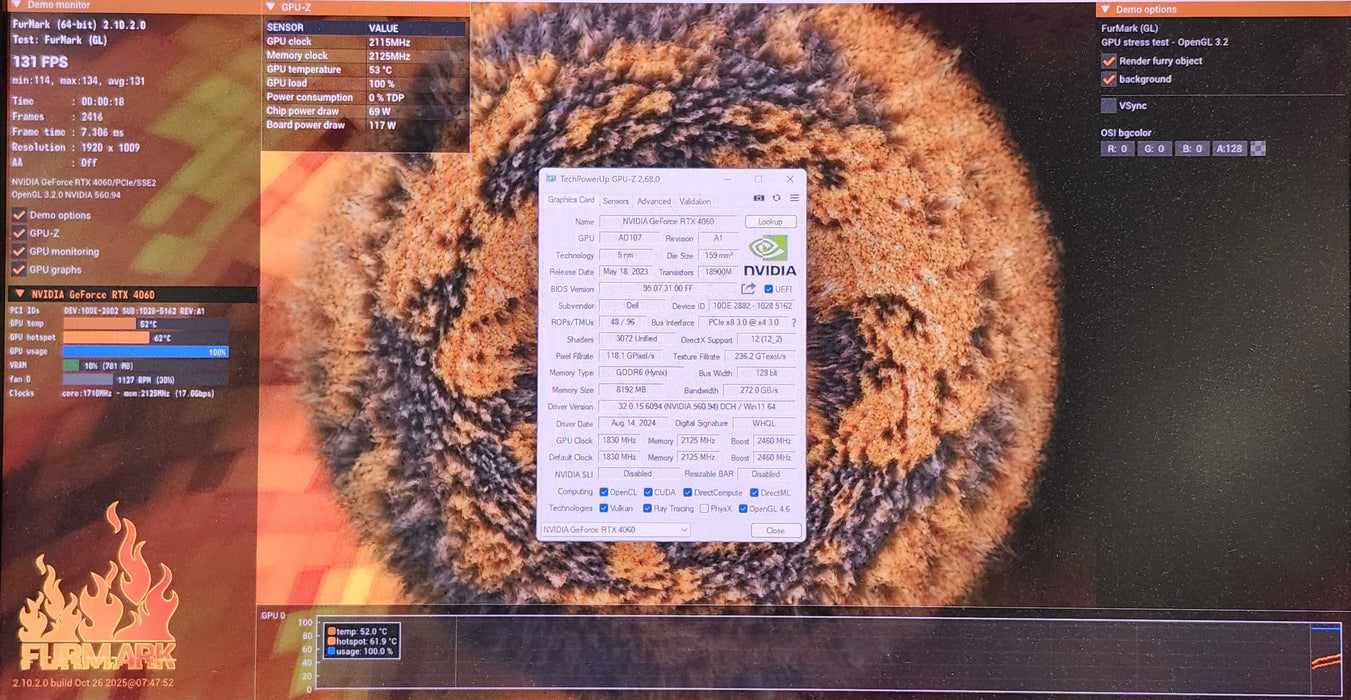Click the Bus Interface question mark
This screenshot has height=700, width=1351.
pyautogui.click(x=794, y=322)
